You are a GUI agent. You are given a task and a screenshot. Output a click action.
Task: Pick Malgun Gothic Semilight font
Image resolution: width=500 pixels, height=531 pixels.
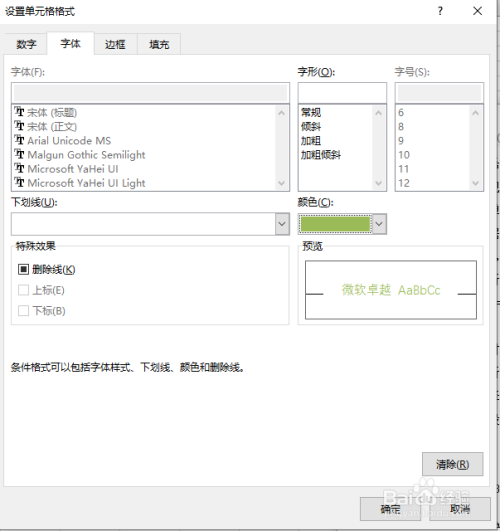pos(86,155)
